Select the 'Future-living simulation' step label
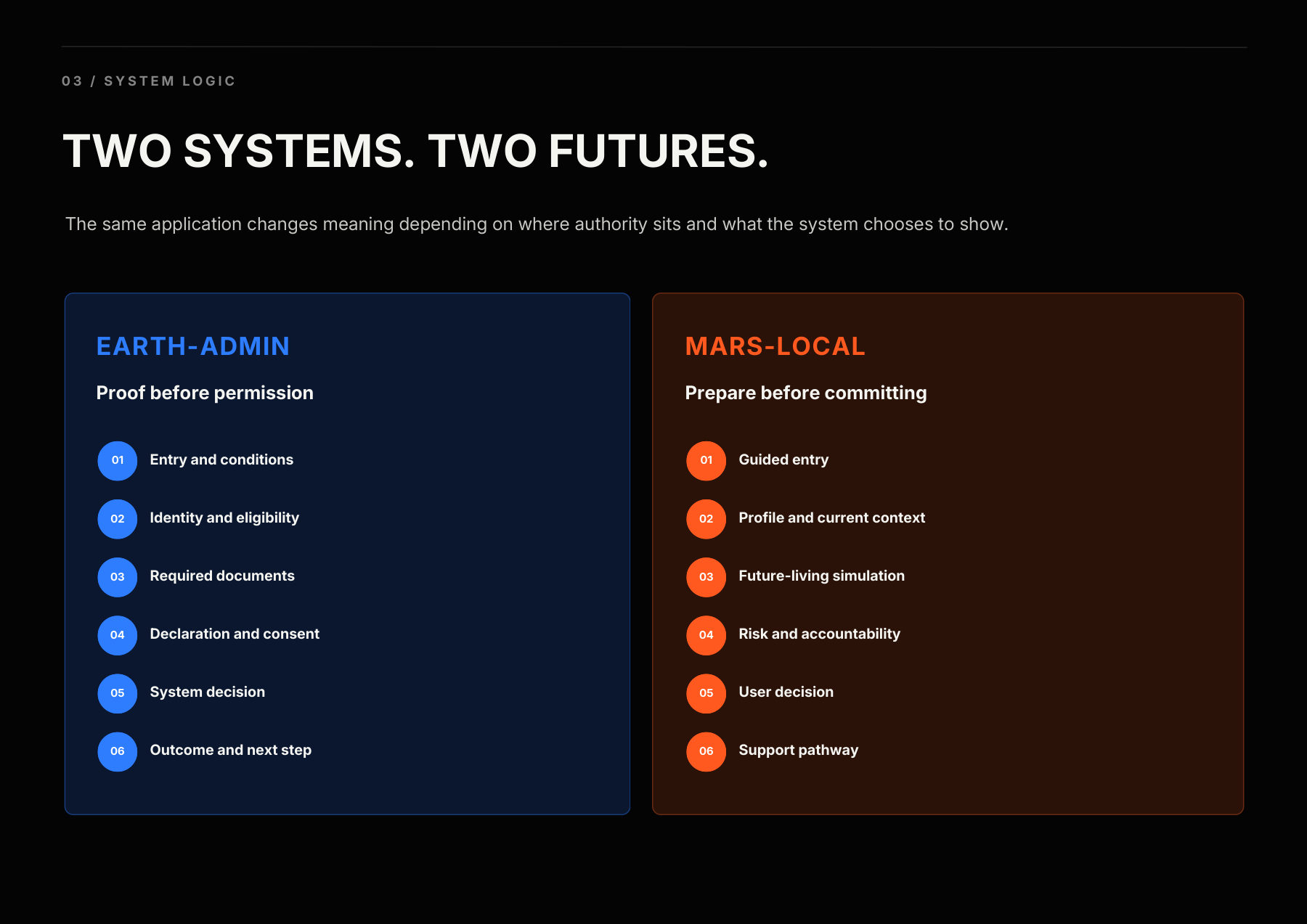Screen dimensions: 1307x924 coord(822,576)
